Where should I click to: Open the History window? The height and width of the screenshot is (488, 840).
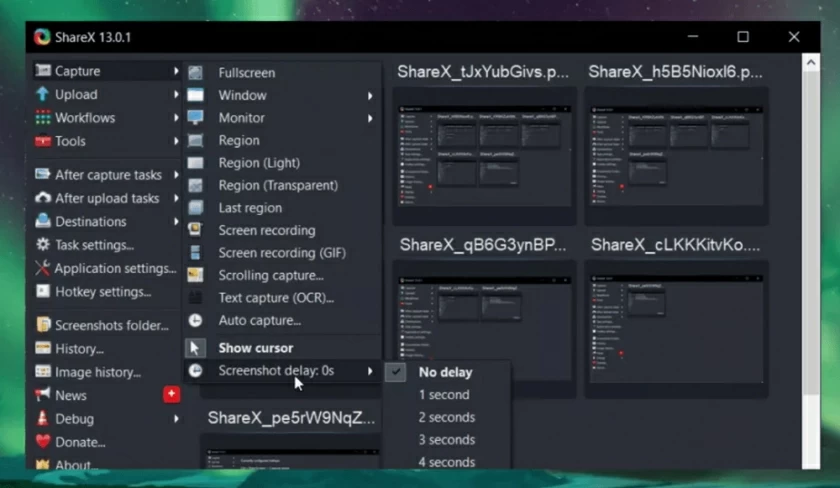[x=79, y=349]
